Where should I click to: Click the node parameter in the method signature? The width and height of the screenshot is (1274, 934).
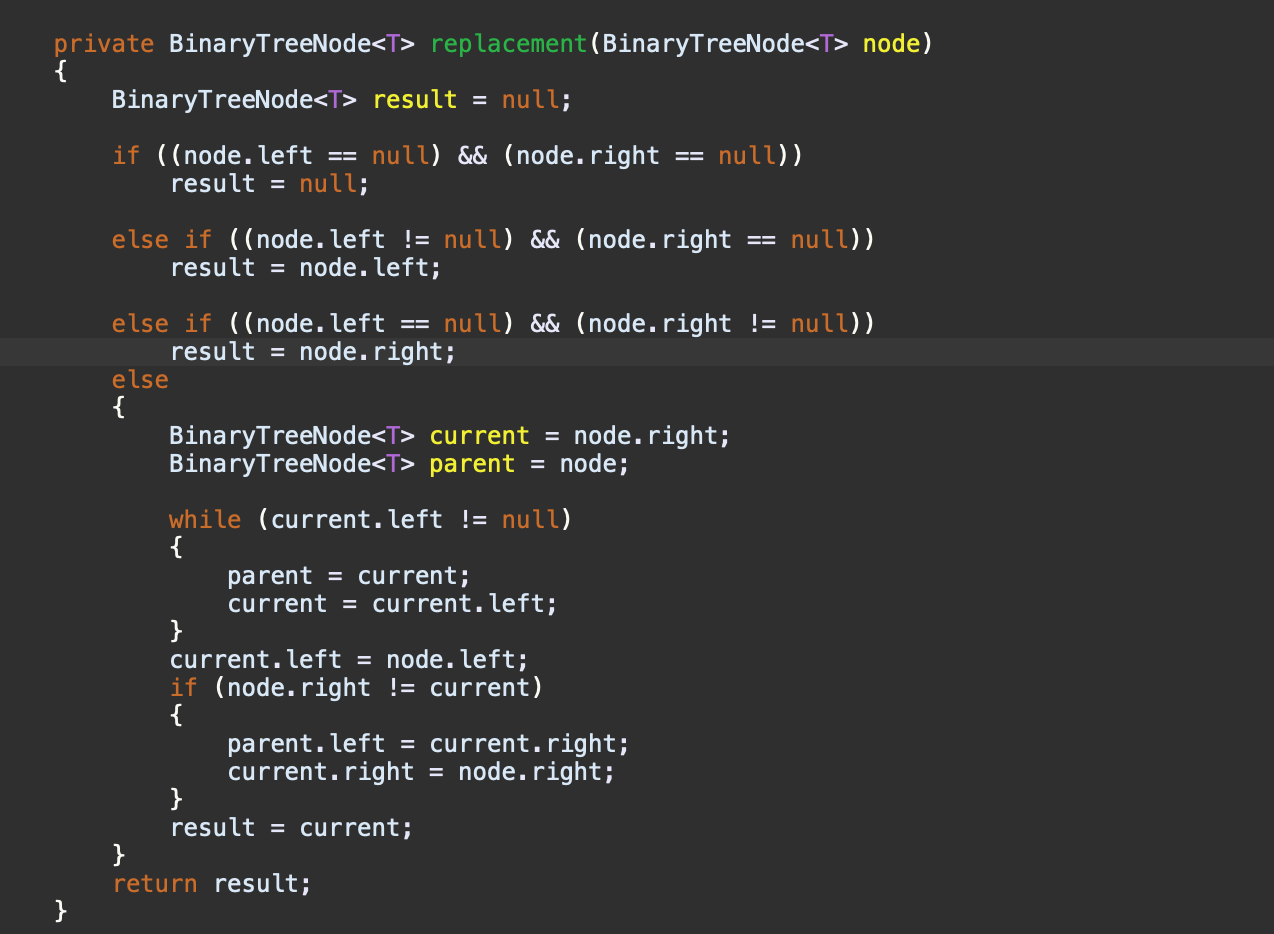coord(890,43)
